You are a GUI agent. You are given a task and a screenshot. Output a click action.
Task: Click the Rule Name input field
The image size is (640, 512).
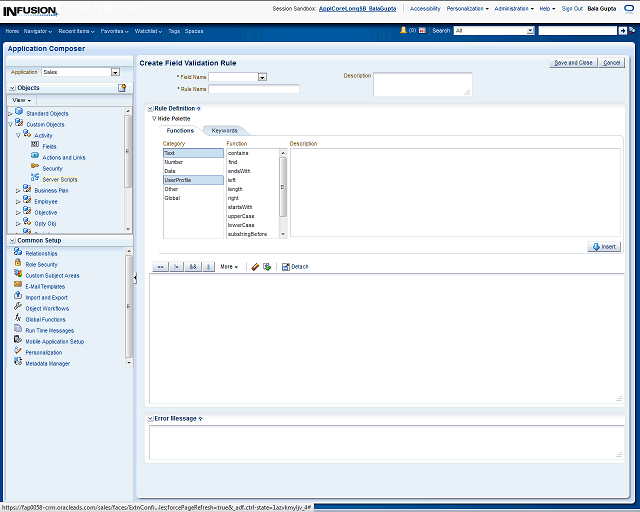click(x=254, y=89)
